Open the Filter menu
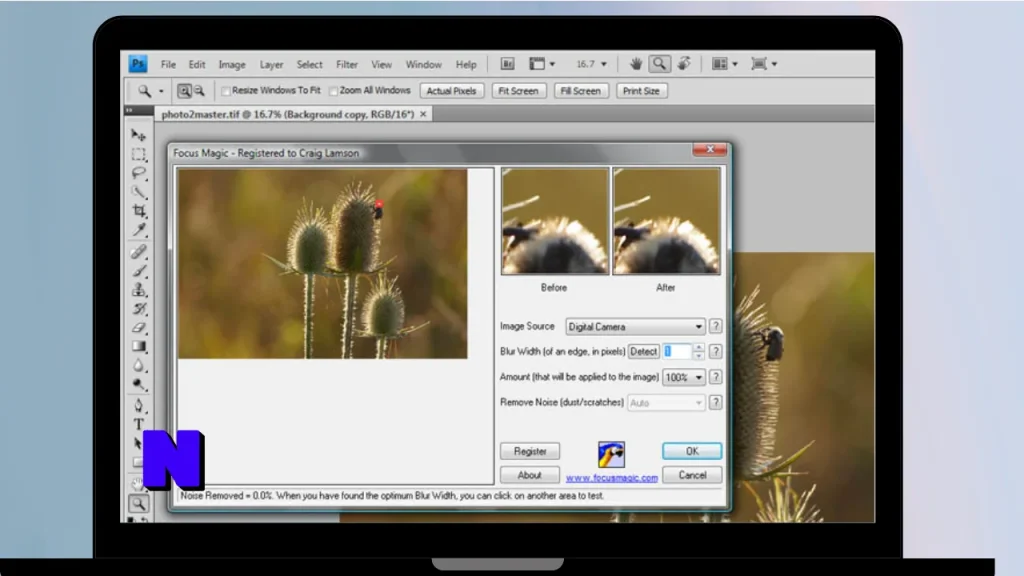Image resolution: width=1024 pixels, height=576 pixels. point(347,65)
